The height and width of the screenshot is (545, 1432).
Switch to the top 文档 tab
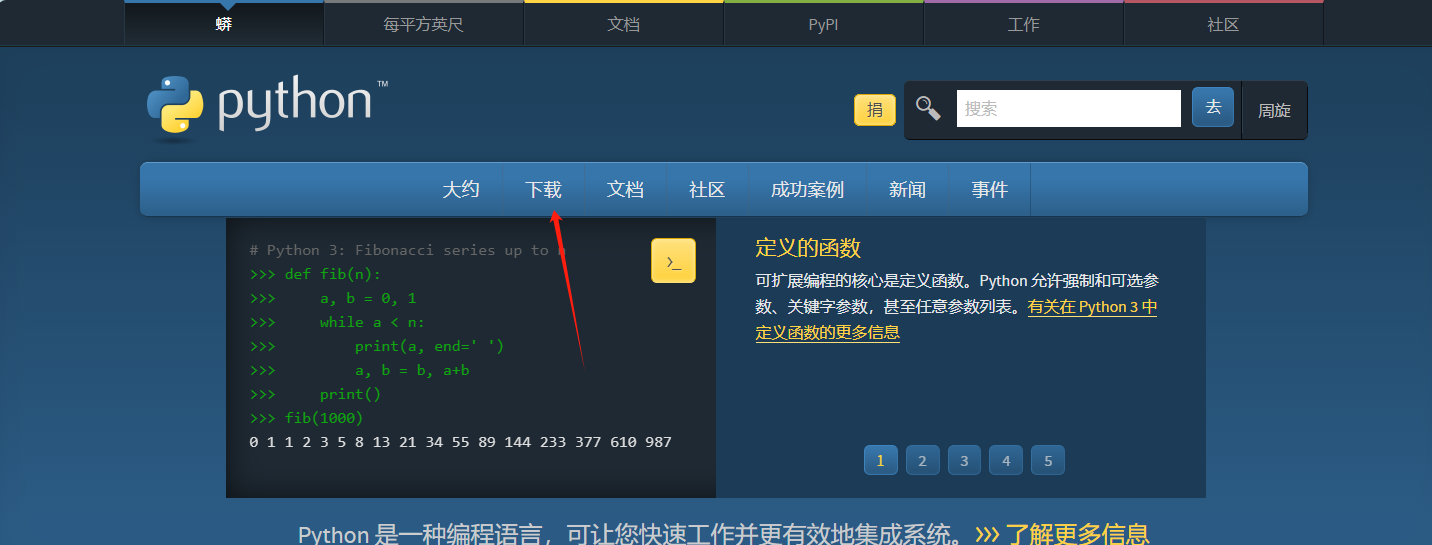[x=624, y=24]
